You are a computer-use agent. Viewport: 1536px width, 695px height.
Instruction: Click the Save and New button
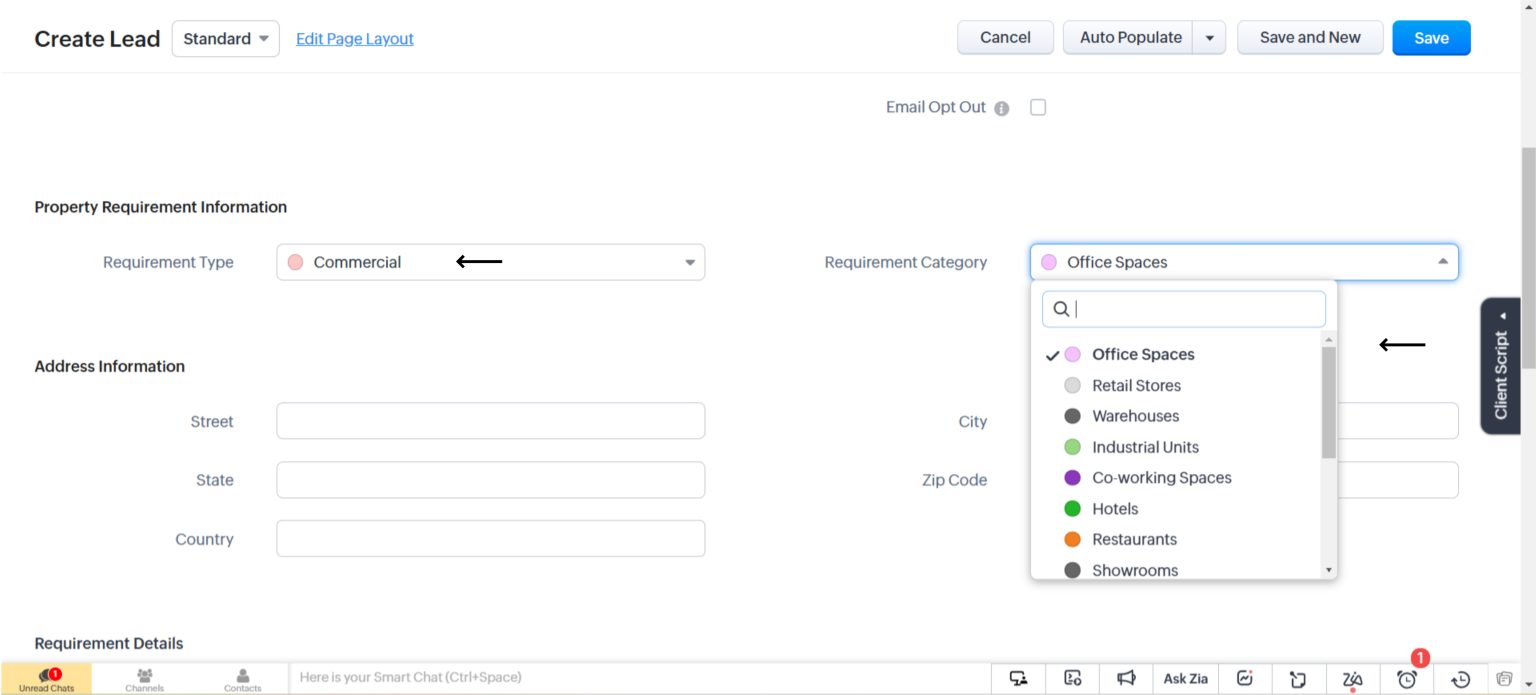point(1310,37)
